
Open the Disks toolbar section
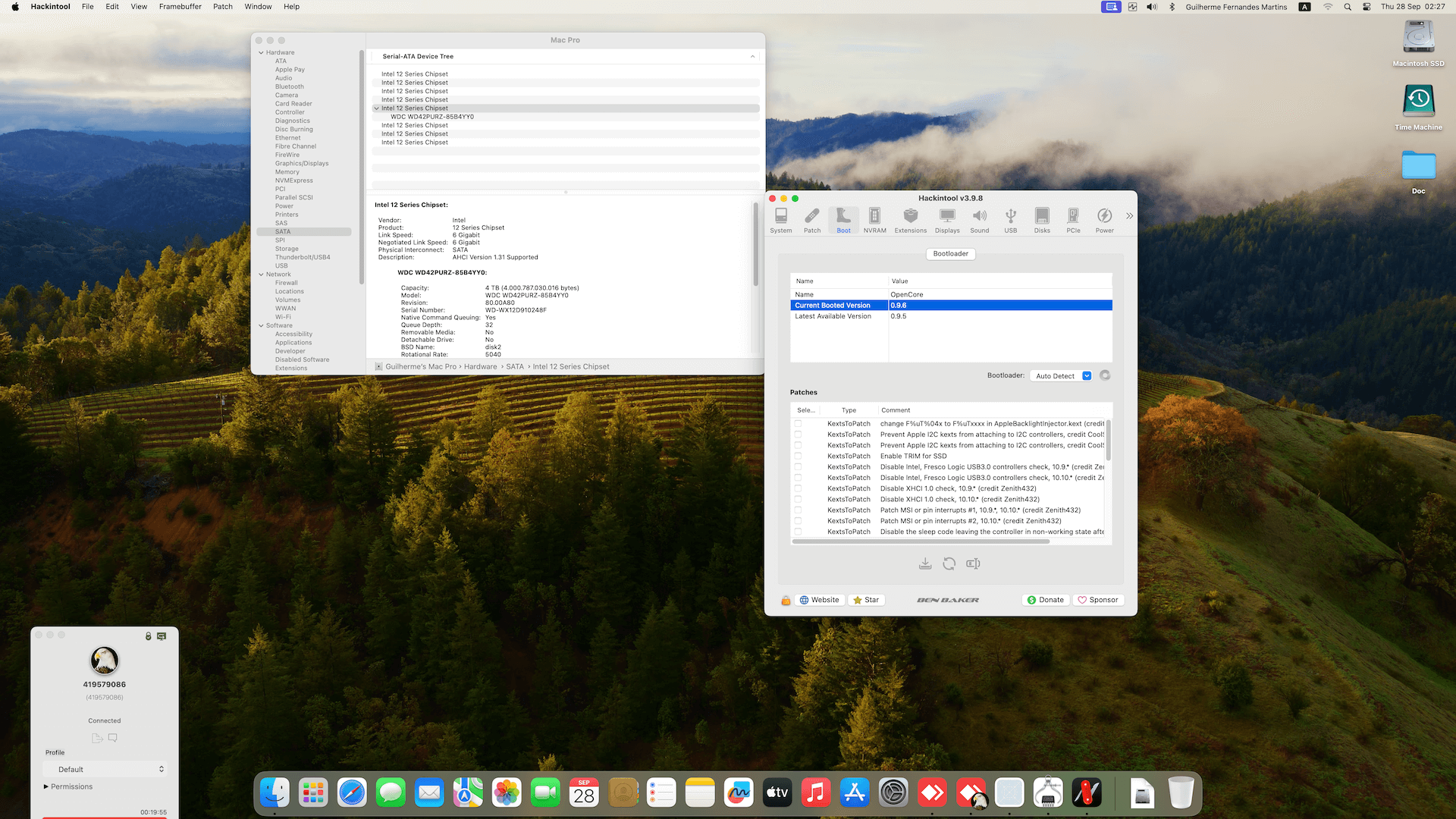click(x=1042, y=220)
